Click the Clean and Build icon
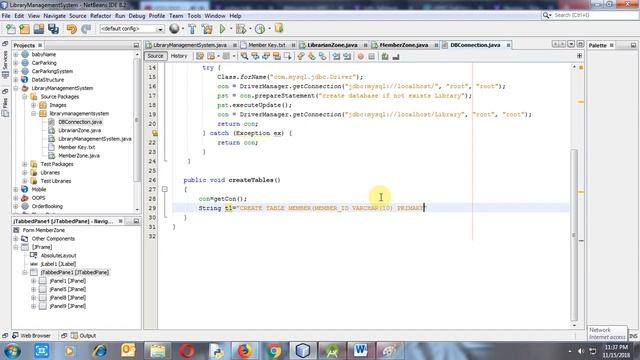Screen dimensions: 640x360 (x=207, y=29)
